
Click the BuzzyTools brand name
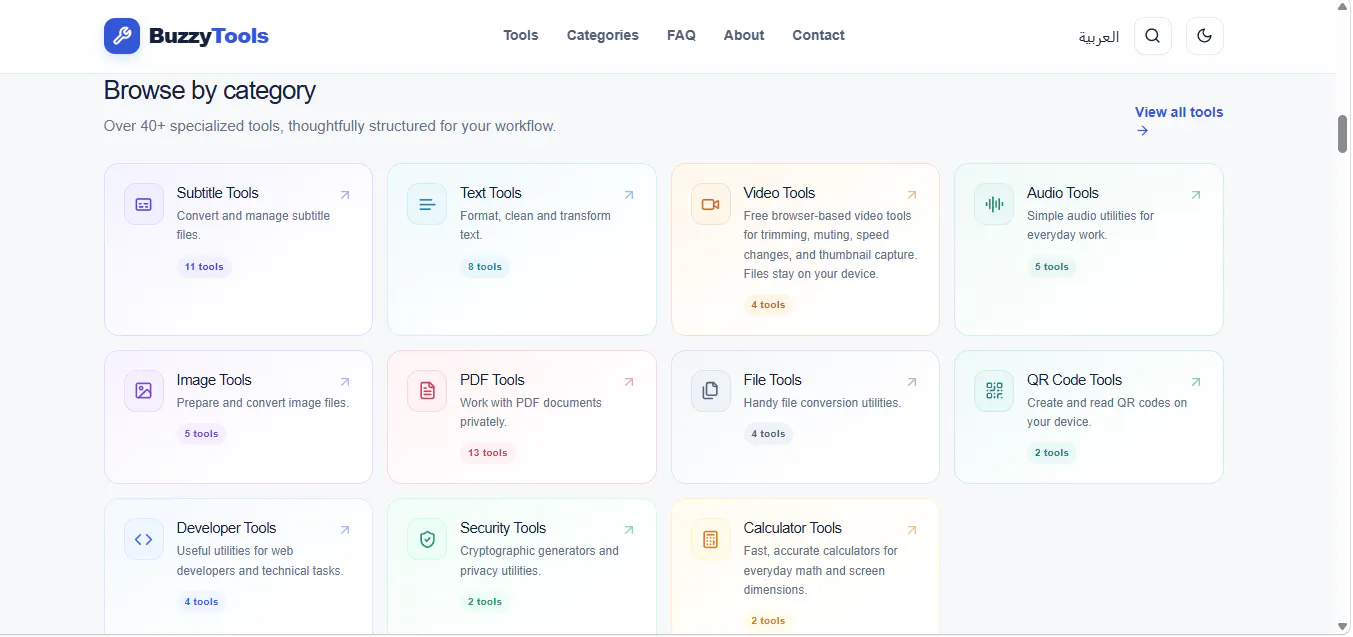click(x=209, y=36)
